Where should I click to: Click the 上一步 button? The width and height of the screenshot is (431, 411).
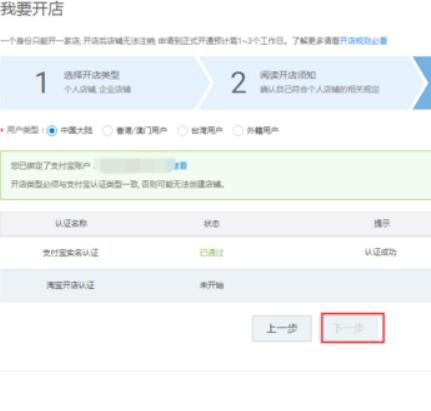tap(282, 329)
